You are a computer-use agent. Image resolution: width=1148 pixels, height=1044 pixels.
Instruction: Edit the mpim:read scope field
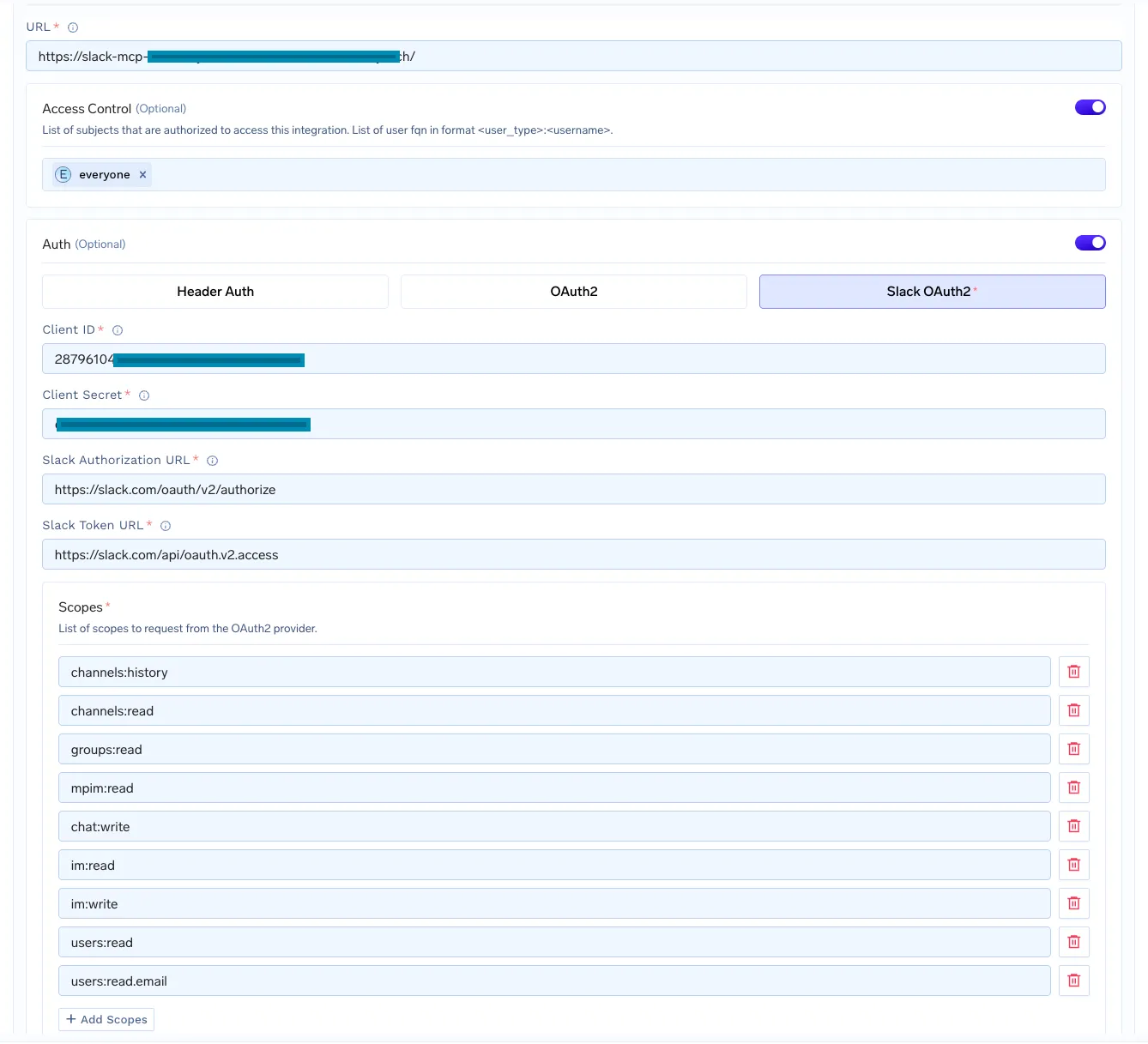(554, 788)
